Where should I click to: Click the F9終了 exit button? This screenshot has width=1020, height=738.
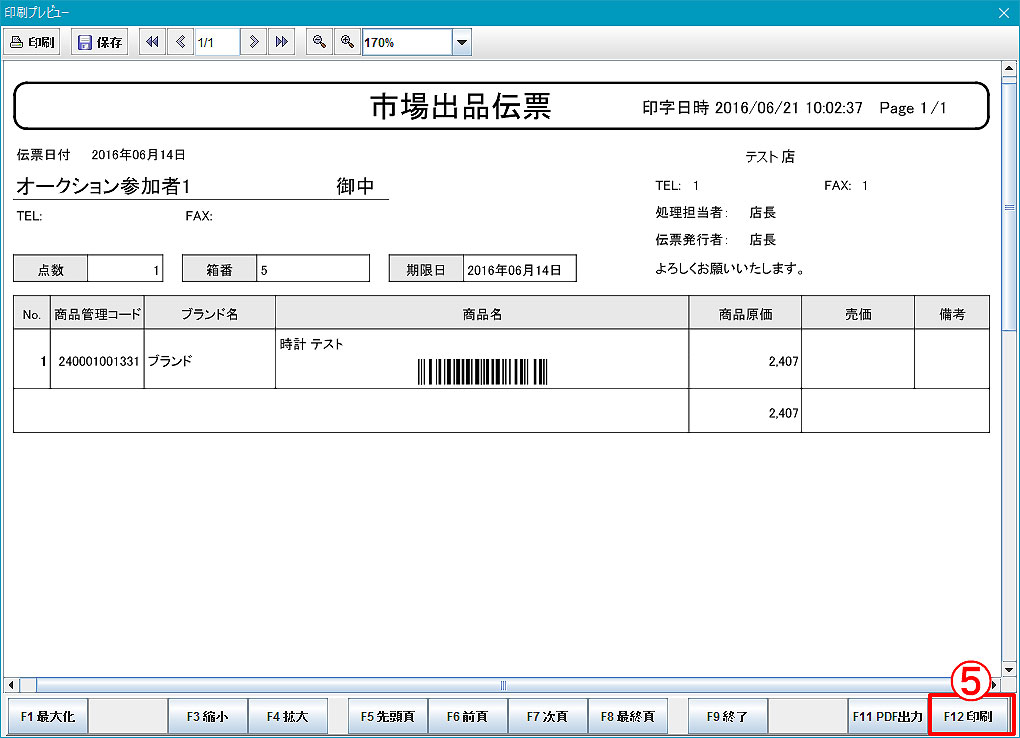click(727, 715)
